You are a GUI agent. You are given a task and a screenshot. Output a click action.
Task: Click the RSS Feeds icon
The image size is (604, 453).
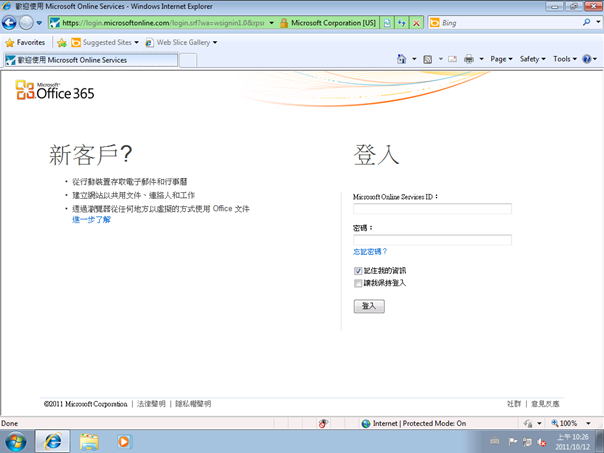click(428, 59)
